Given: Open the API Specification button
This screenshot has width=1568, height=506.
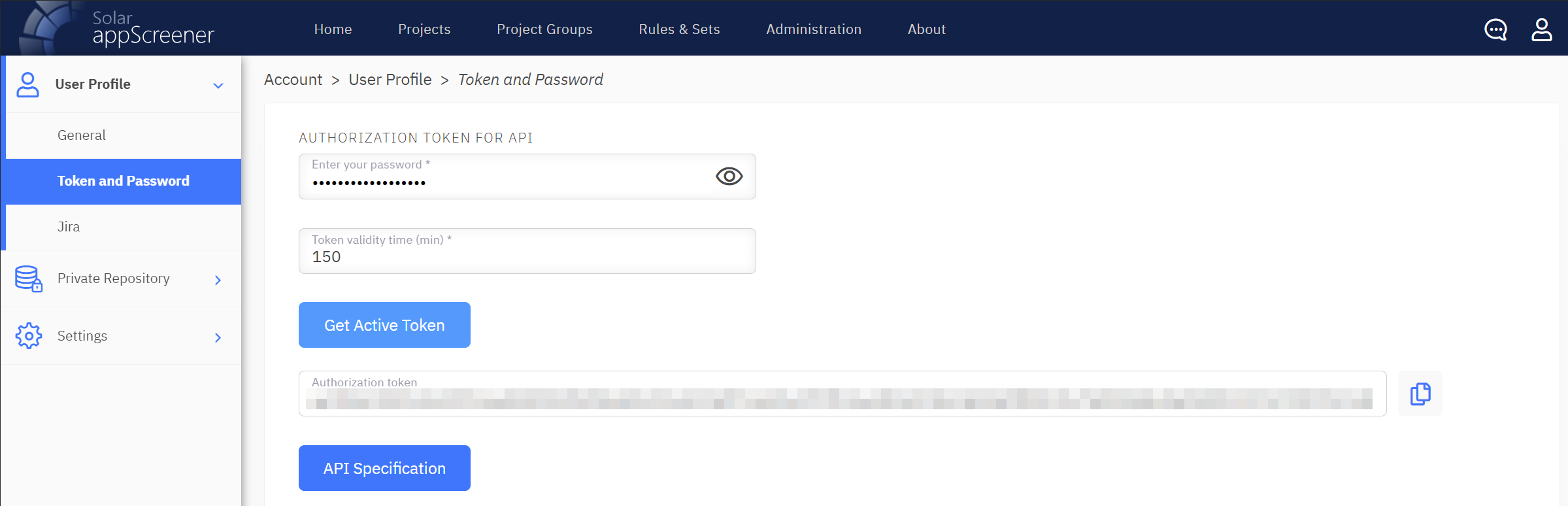Looking at the screenshot, I should pyautogui.click(x=384, y=468).
